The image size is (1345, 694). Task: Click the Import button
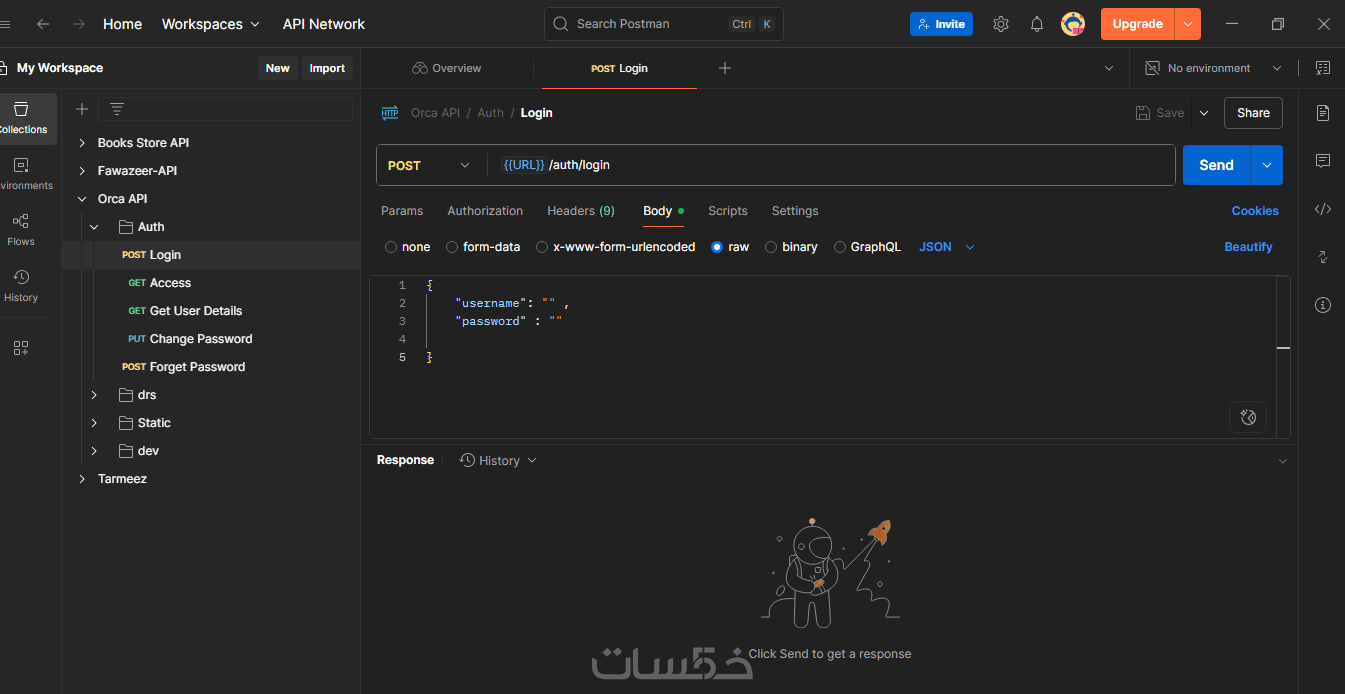[x=327, y=68]
